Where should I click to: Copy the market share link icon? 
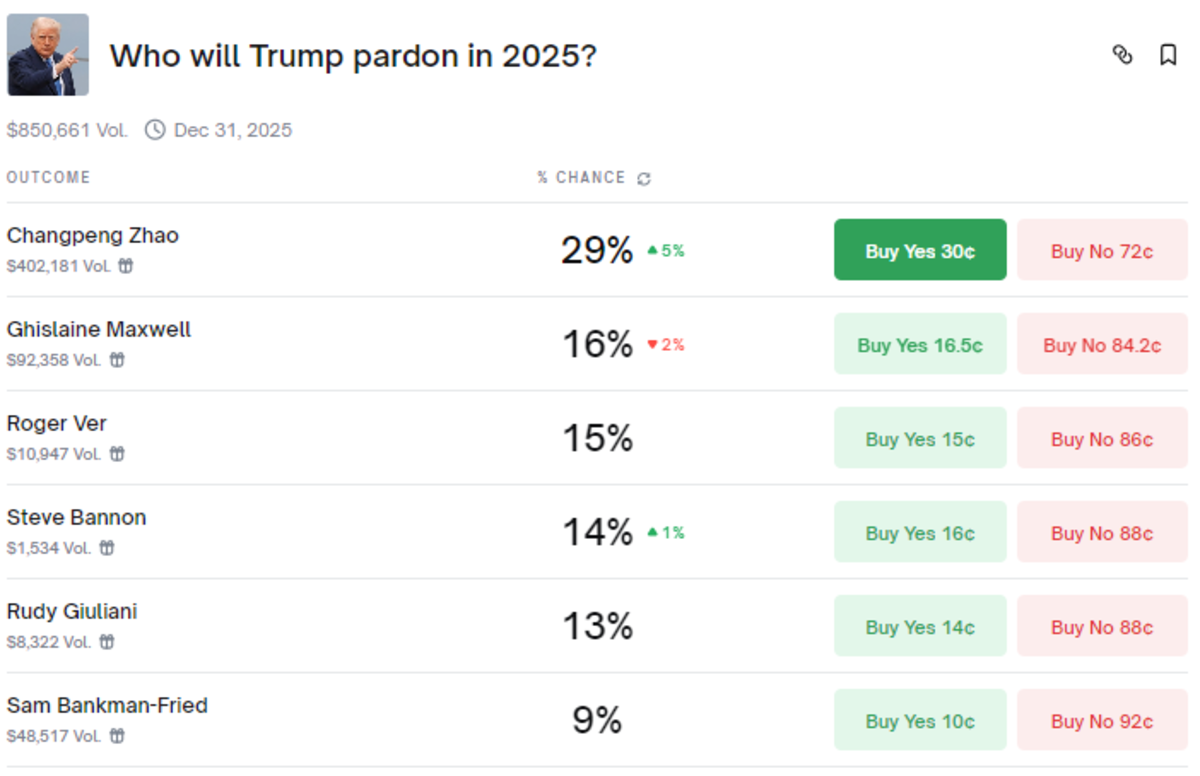pos(1122,56)
